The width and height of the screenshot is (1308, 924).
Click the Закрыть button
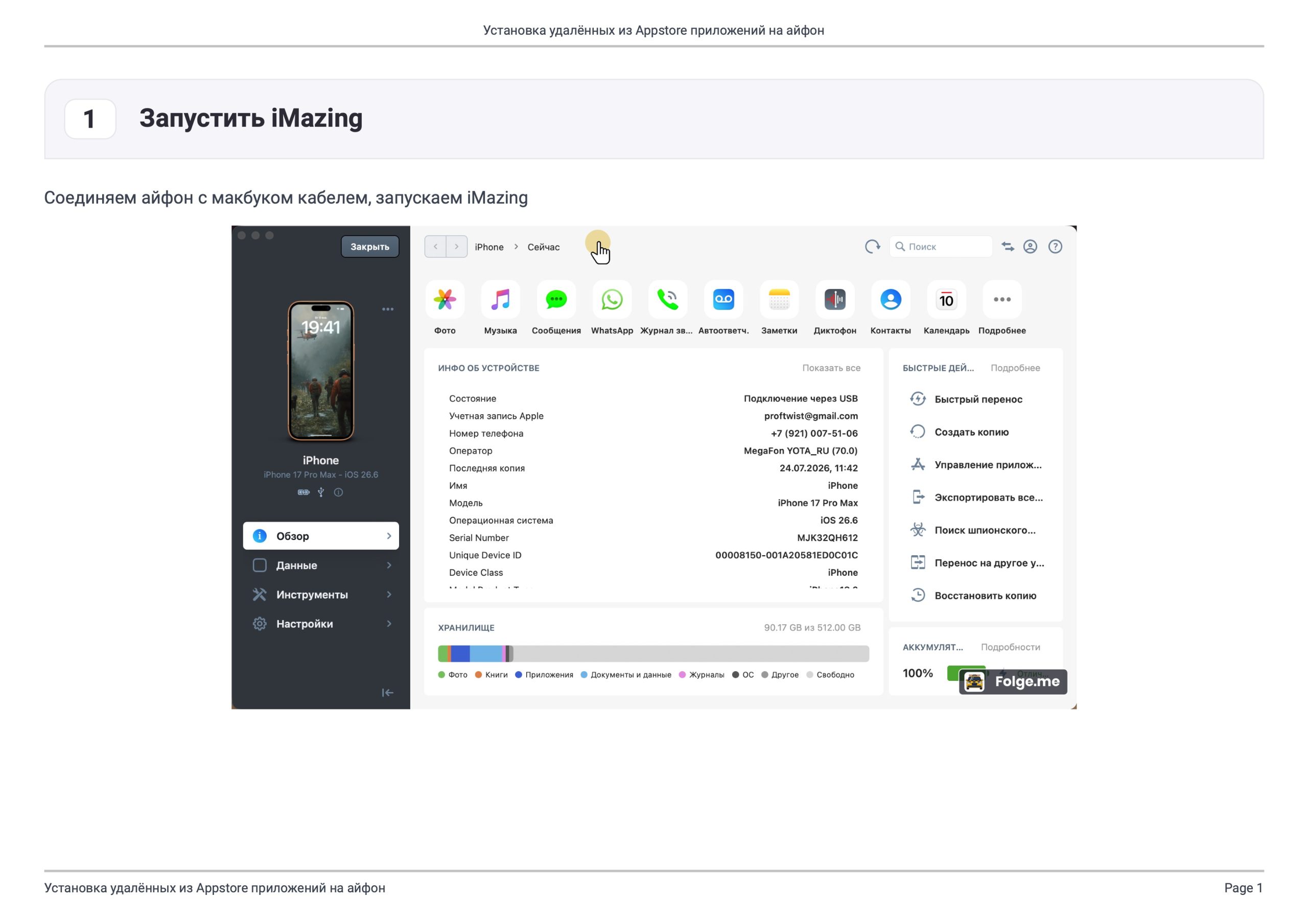pos(370,247)
